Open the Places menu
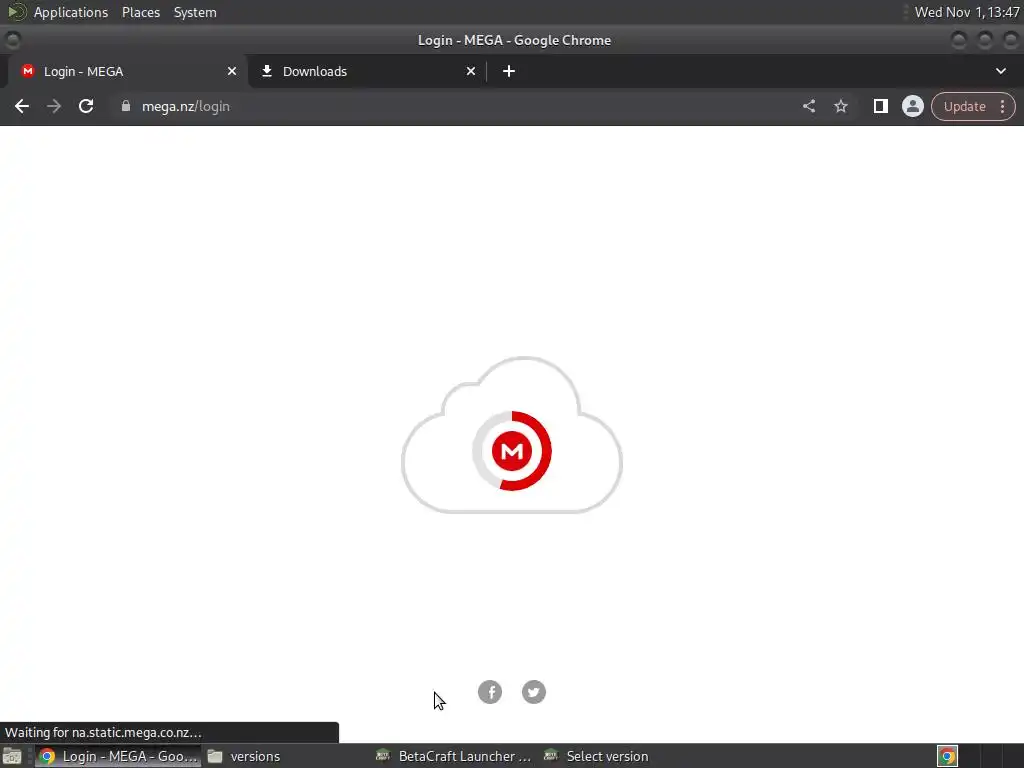The image size is (1024, 768). click(140, 12)
